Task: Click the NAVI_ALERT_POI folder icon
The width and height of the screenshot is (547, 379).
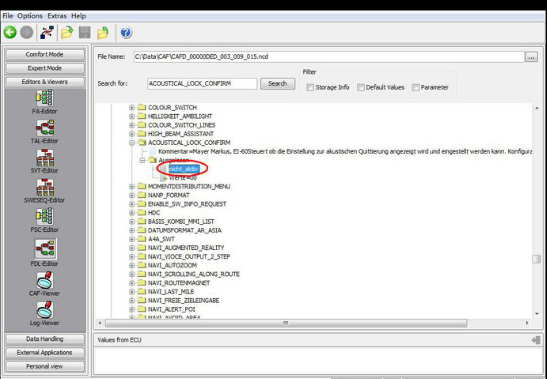Action: pyautogui.click(x=142, y=309)
